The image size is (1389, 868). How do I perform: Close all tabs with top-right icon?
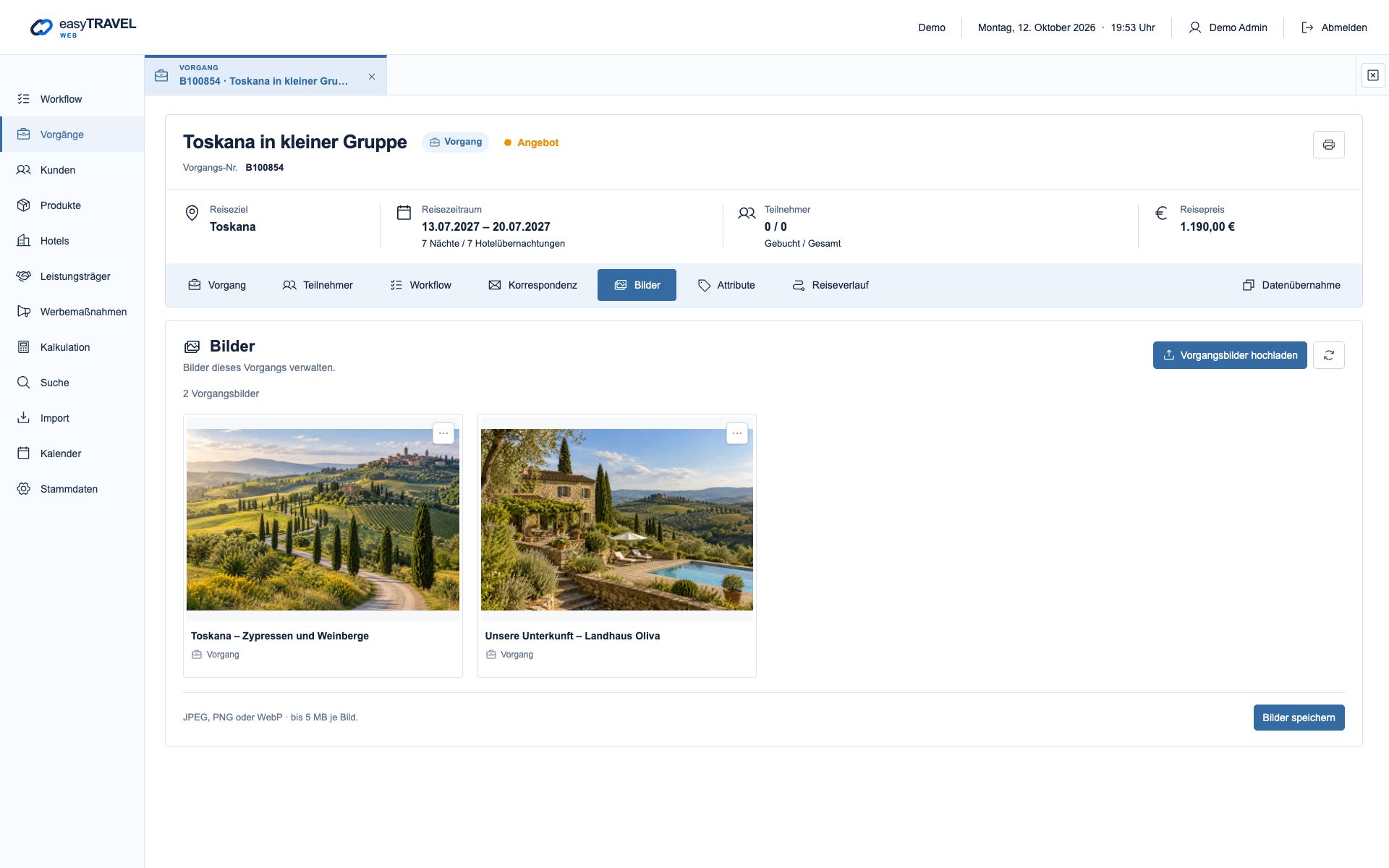tap(1372, 75)
